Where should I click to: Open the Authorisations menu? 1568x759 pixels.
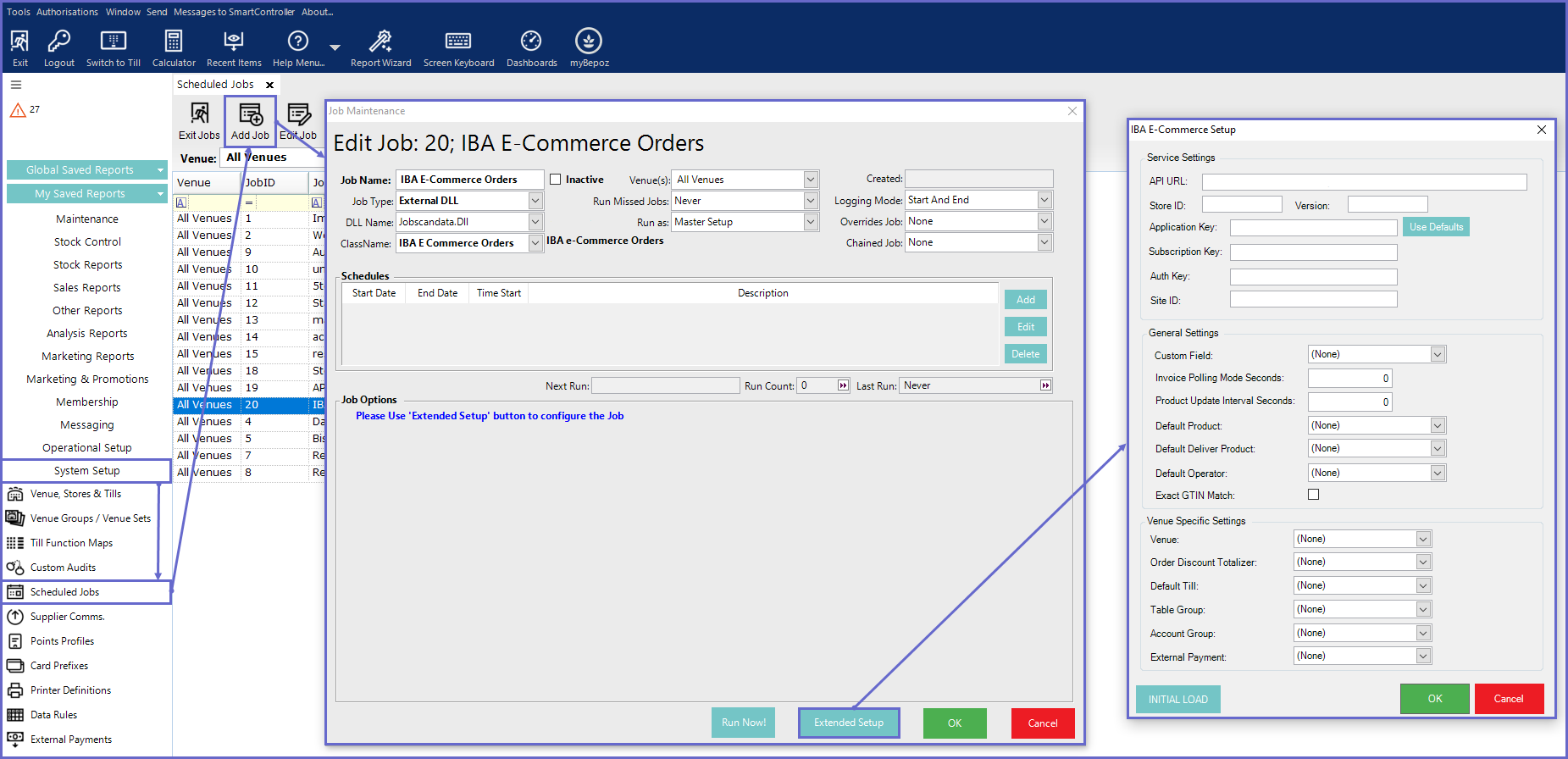[67, 12]
